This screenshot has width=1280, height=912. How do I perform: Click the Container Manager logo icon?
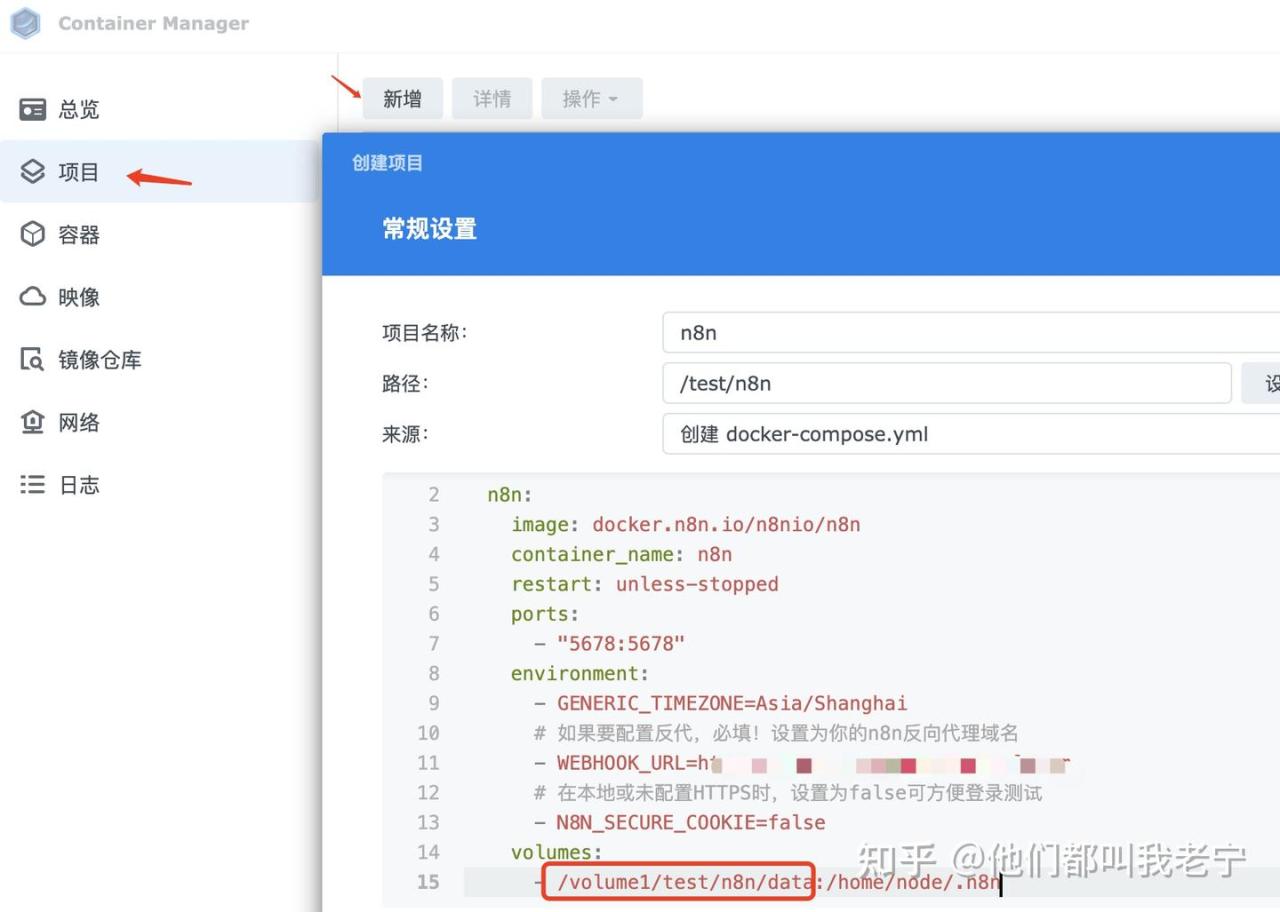(25, 23)
